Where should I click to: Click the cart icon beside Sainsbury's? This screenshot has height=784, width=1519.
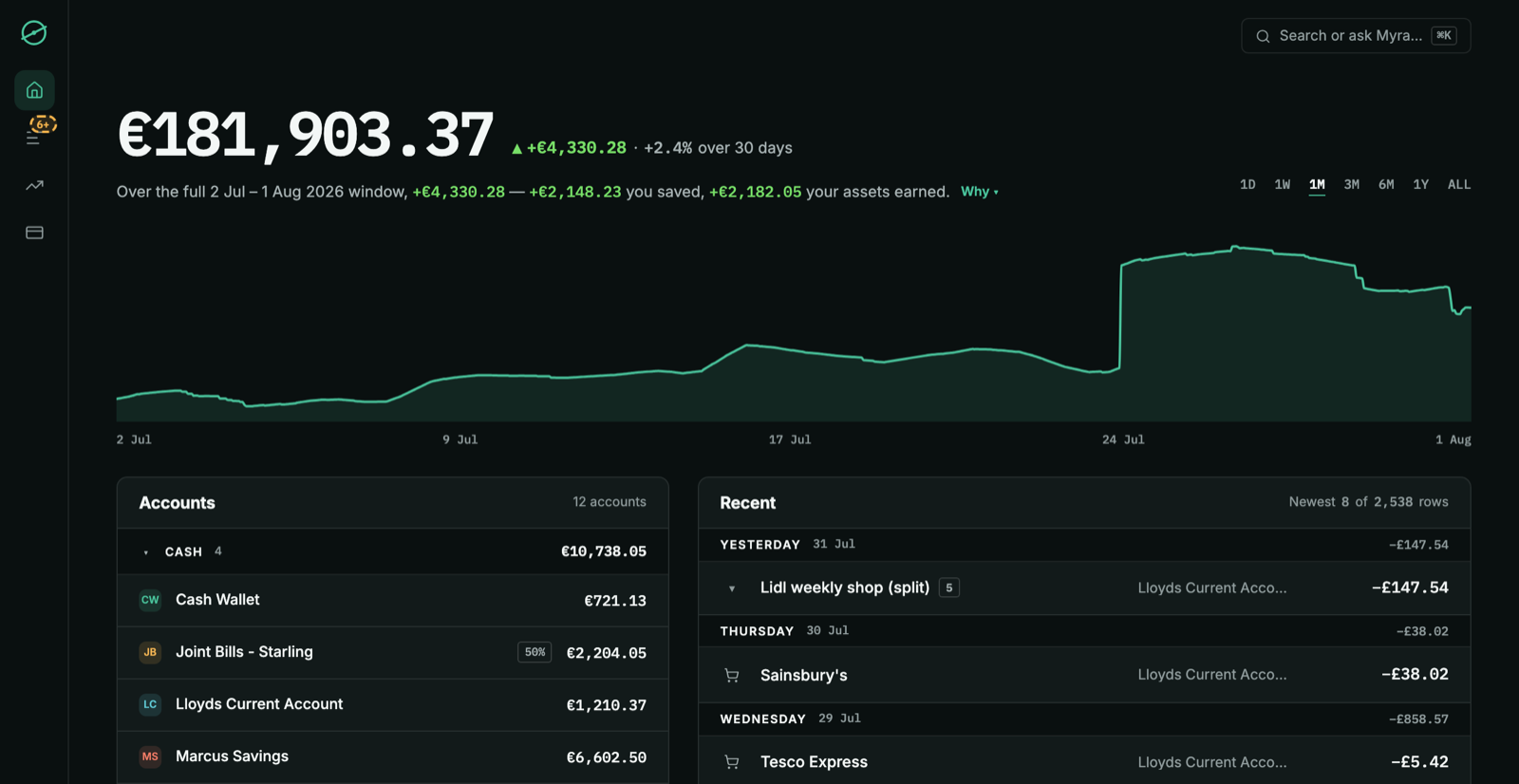pos(731,675)
